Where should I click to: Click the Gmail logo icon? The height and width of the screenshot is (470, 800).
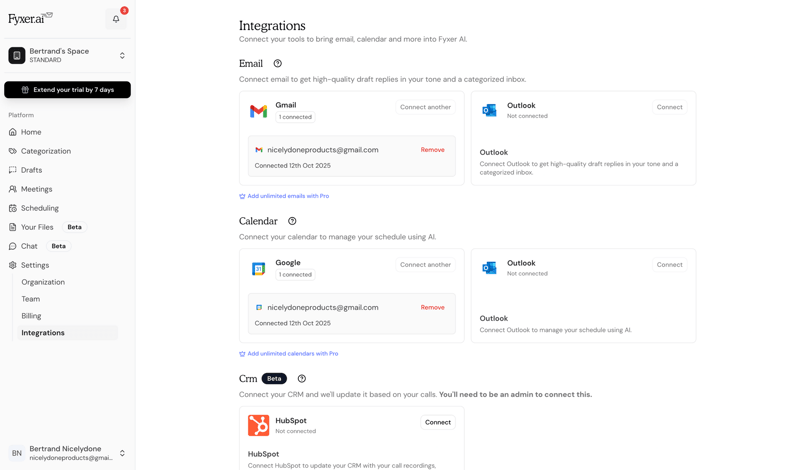click(x=258, y=111)
